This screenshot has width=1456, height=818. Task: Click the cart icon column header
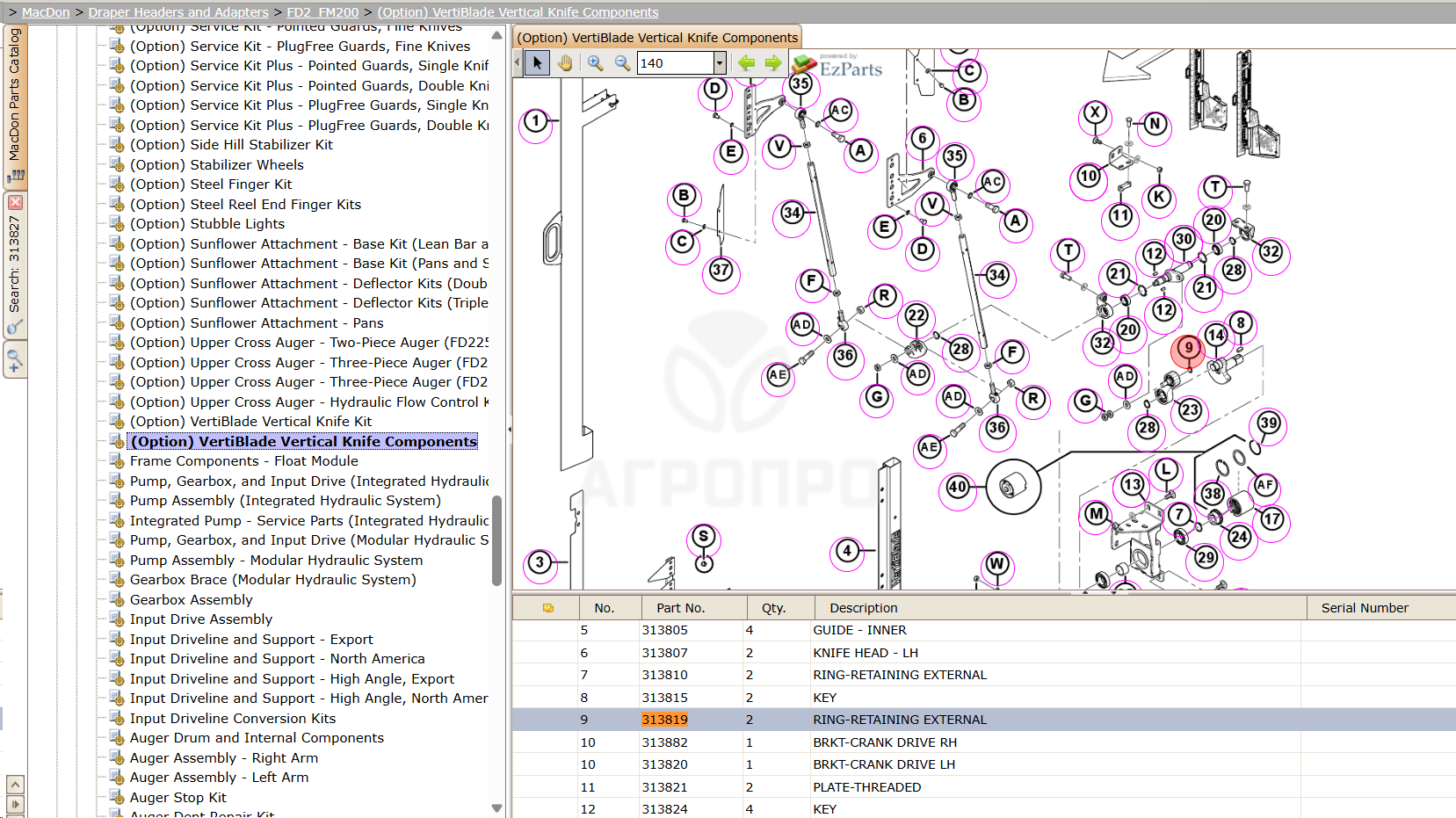tap(547, 608)
